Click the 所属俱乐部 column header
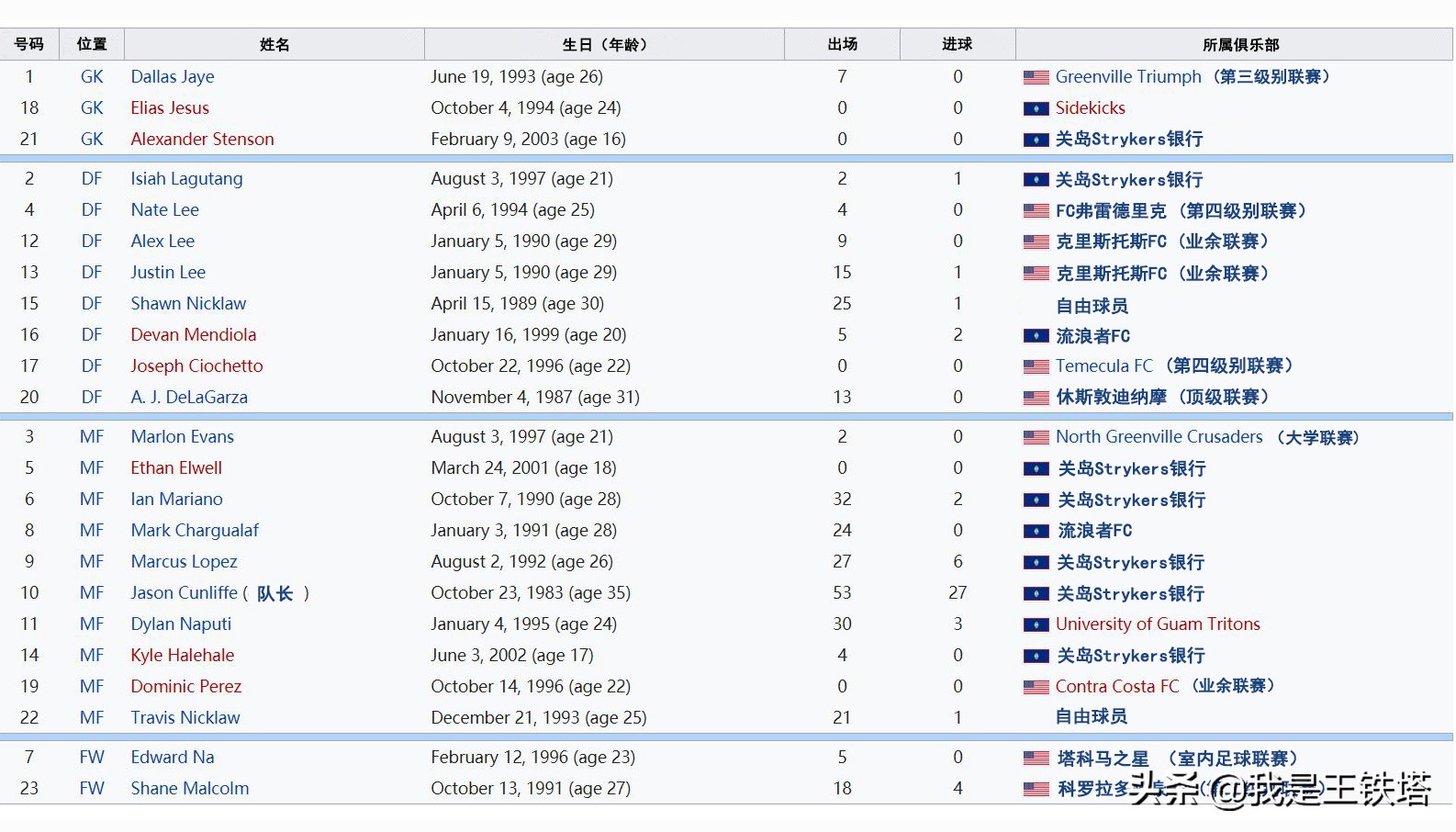 click(x=1240, y=45)
